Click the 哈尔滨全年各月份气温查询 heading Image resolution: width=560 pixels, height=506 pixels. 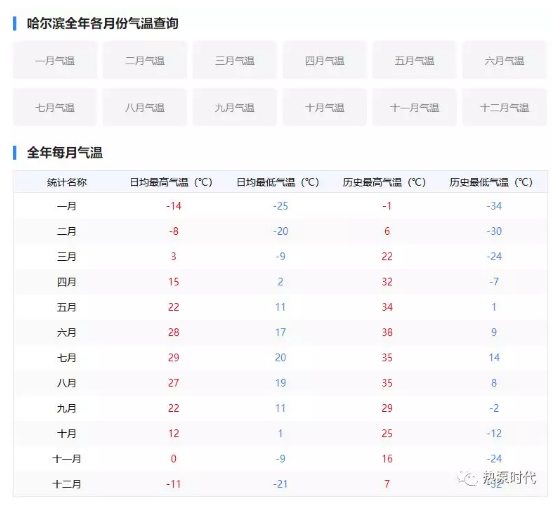pyautogui.click(x=102, y=23)
